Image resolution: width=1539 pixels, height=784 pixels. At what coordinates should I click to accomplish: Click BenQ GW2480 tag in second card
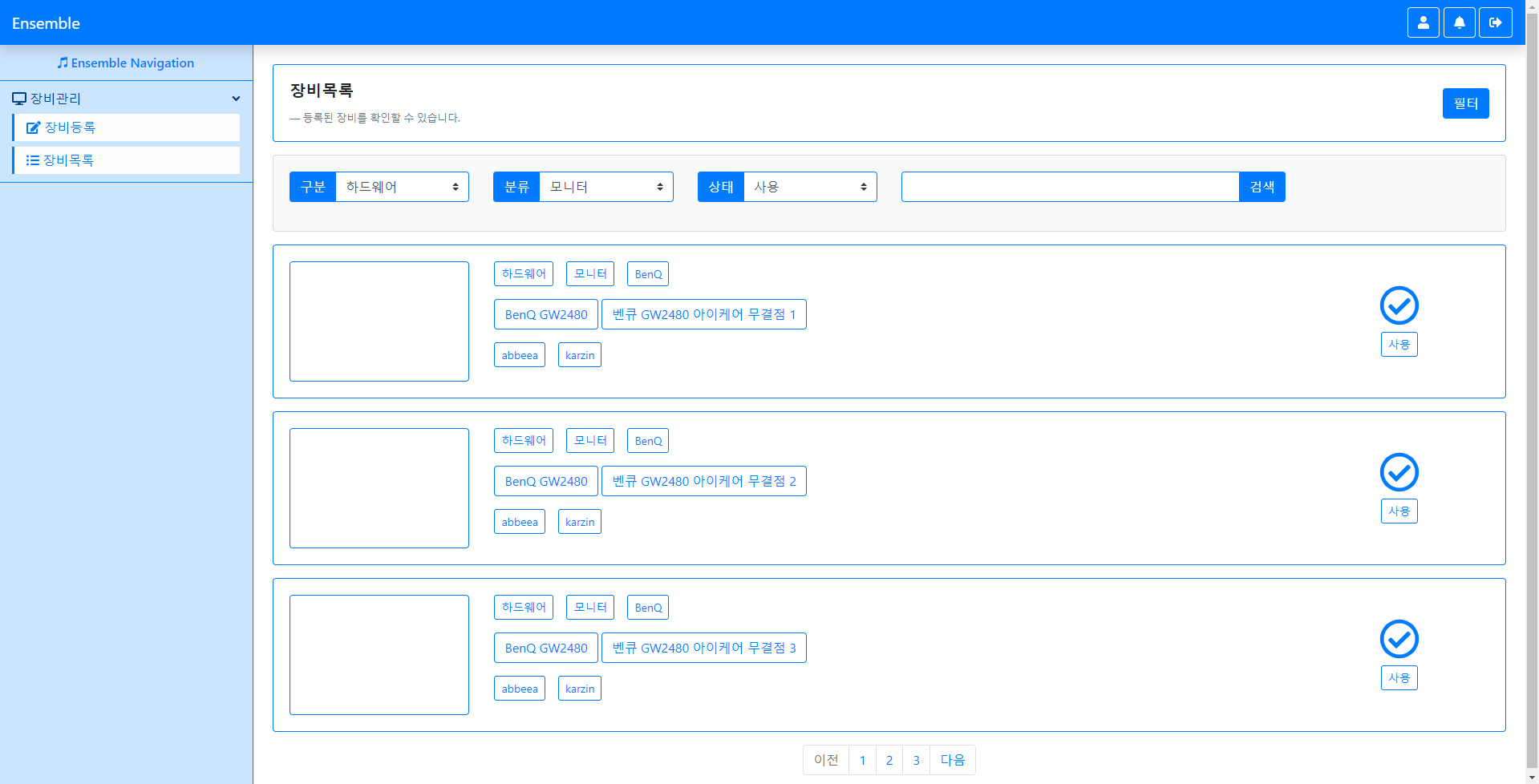click(546, 481)
